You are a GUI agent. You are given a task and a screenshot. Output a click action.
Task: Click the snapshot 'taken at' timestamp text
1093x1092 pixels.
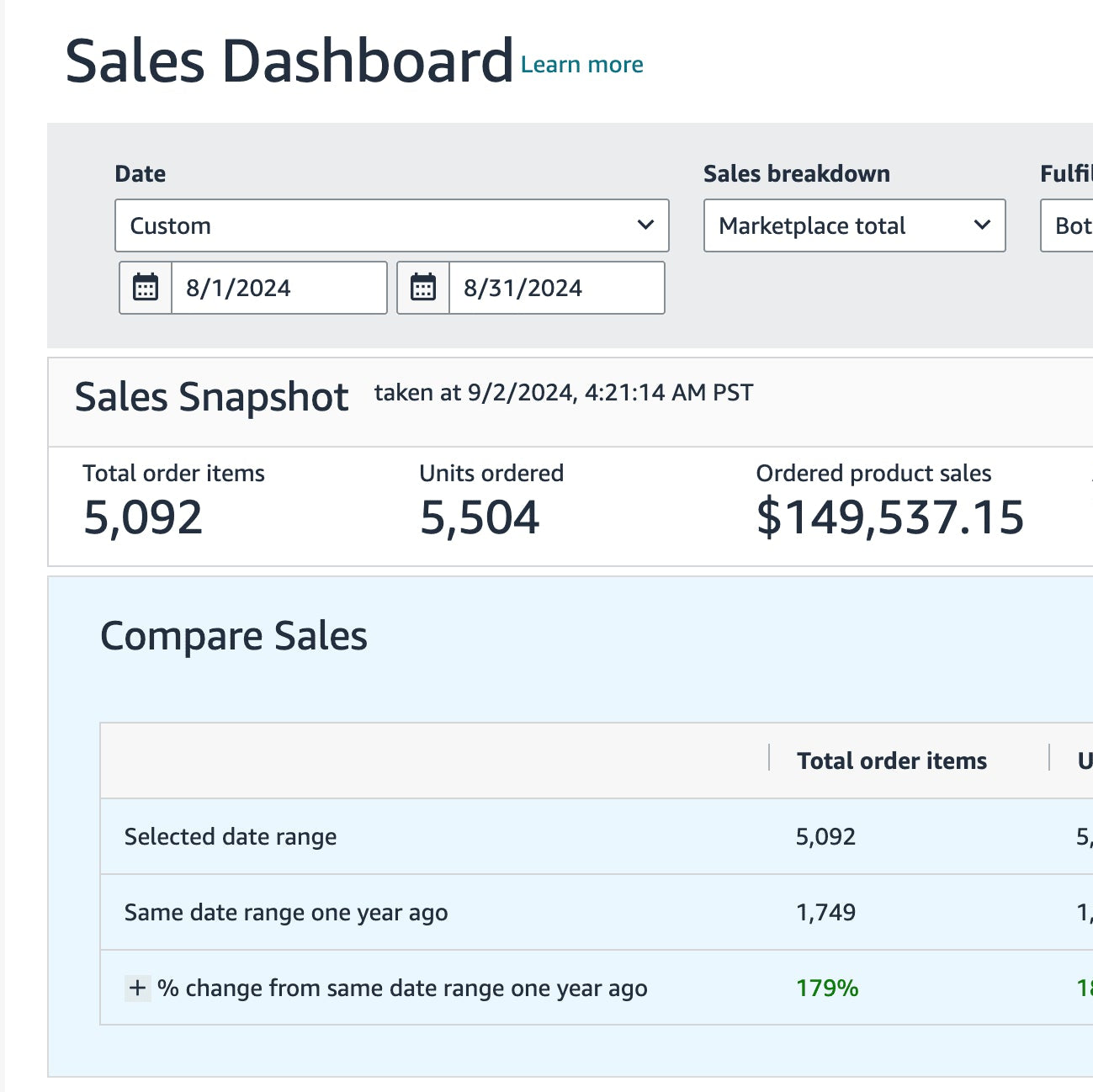click(x=563, y=393)
